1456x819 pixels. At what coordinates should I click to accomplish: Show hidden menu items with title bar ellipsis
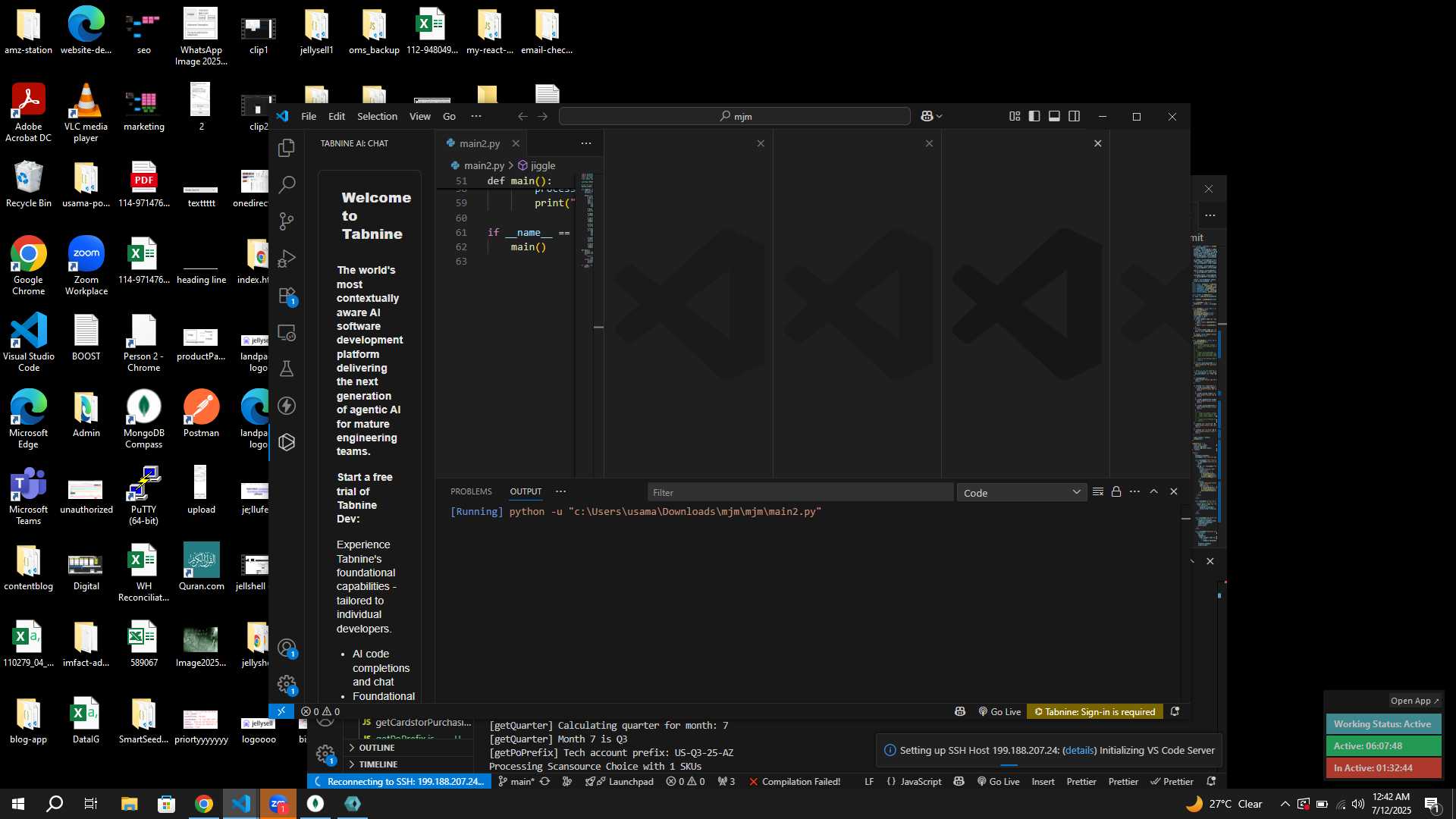[476, 116]
